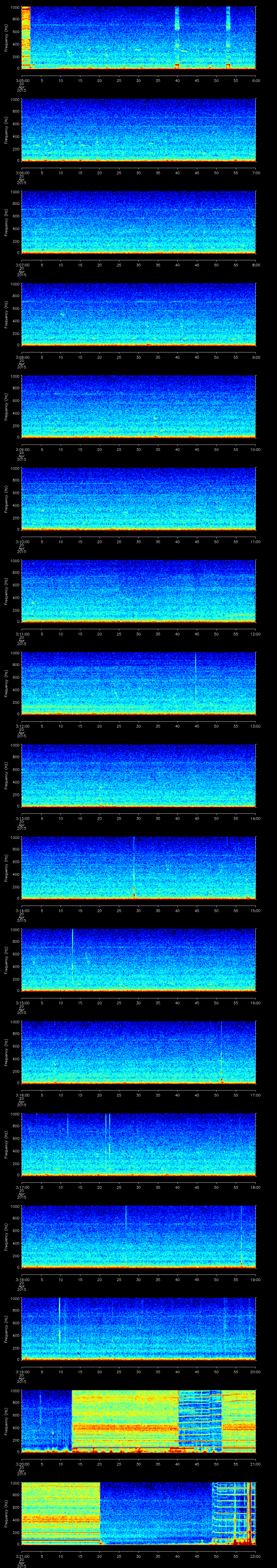Click the '3:15:00' start time label
Image resolution: width=277 pixels, height=1568 pixels.
click(x=21, y=1003)
